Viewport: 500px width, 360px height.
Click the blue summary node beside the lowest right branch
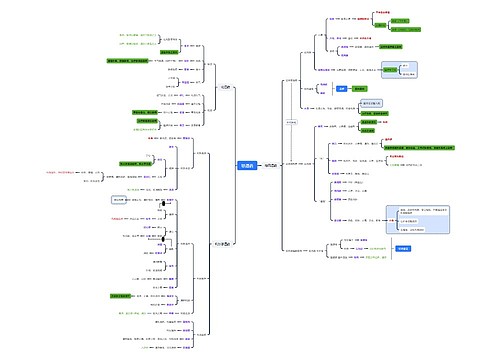pos(403,249)
